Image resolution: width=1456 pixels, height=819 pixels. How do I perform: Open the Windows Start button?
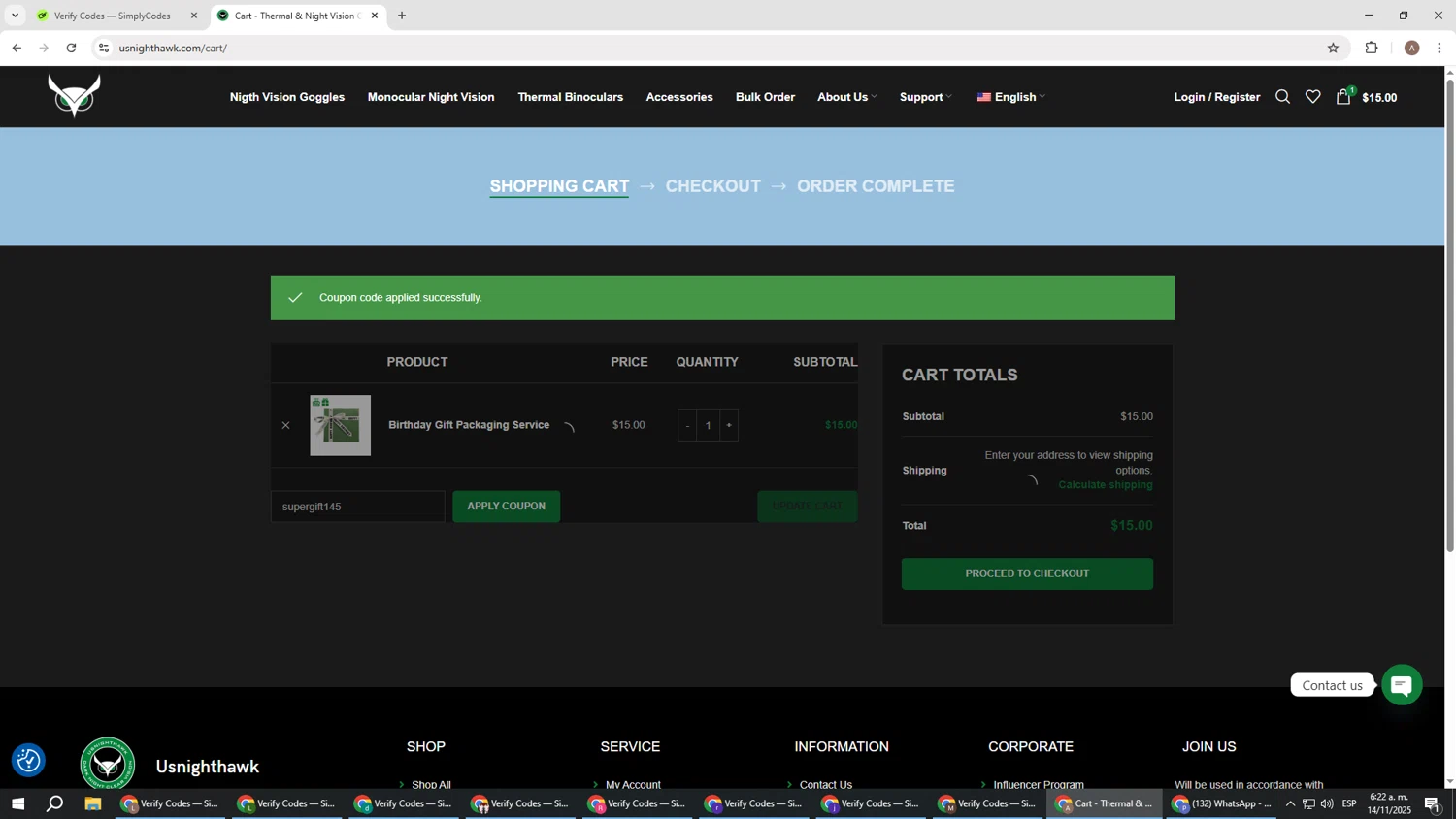click(17, 803)
